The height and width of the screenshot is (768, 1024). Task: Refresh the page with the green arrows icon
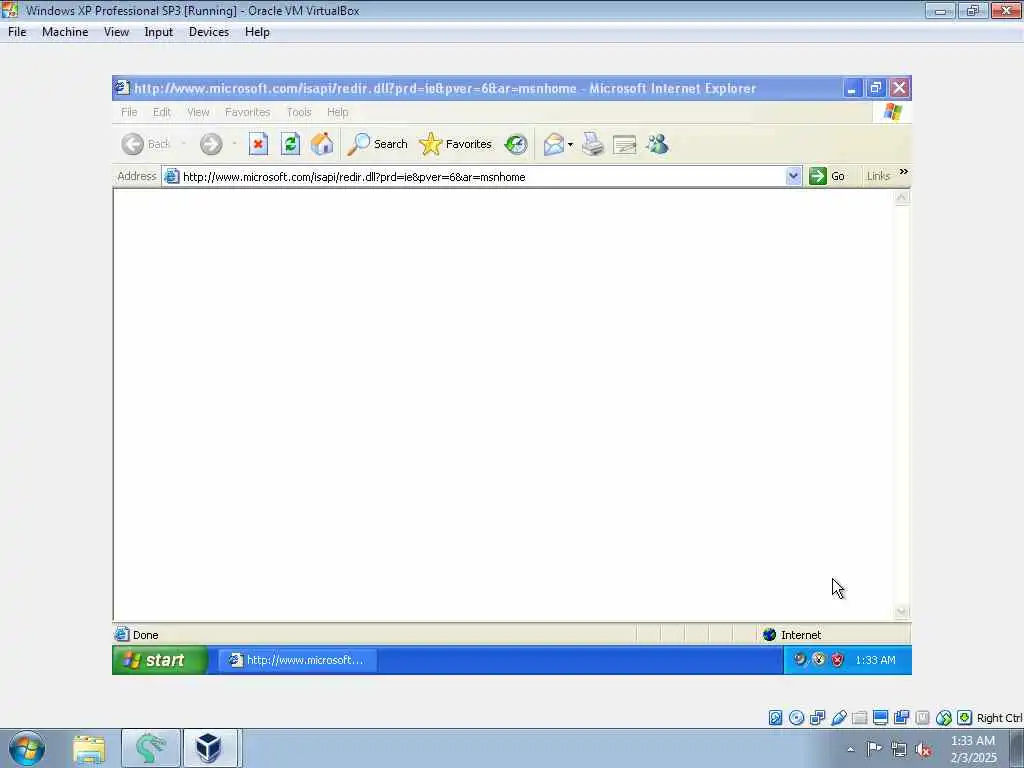(291, 144)
